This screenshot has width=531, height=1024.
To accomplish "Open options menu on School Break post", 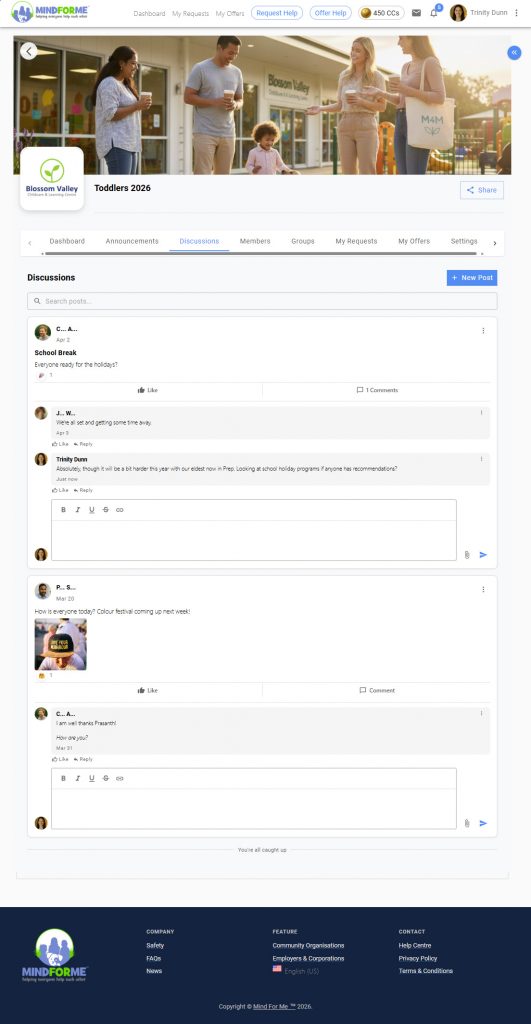I will (483, 330).
